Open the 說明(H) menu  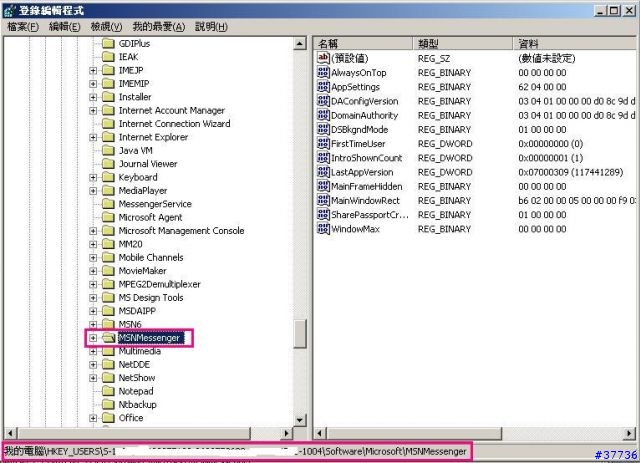pos(211,27)
